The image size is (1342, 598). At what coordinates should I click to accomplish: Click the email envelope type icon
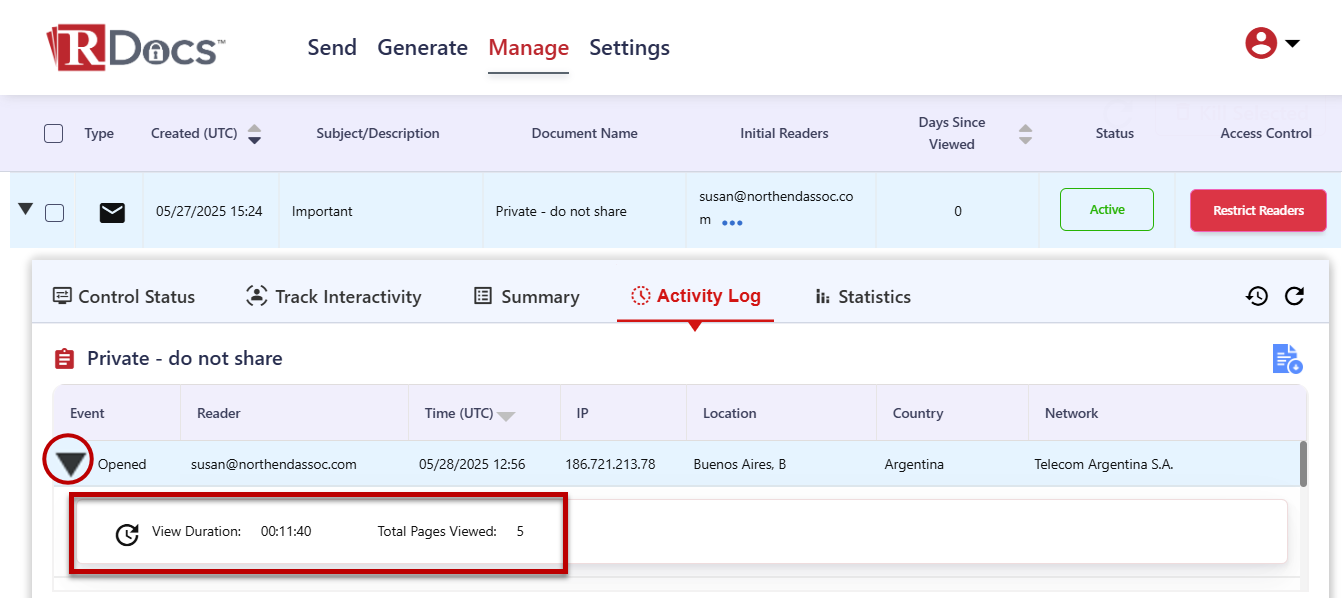pos(112,212)
